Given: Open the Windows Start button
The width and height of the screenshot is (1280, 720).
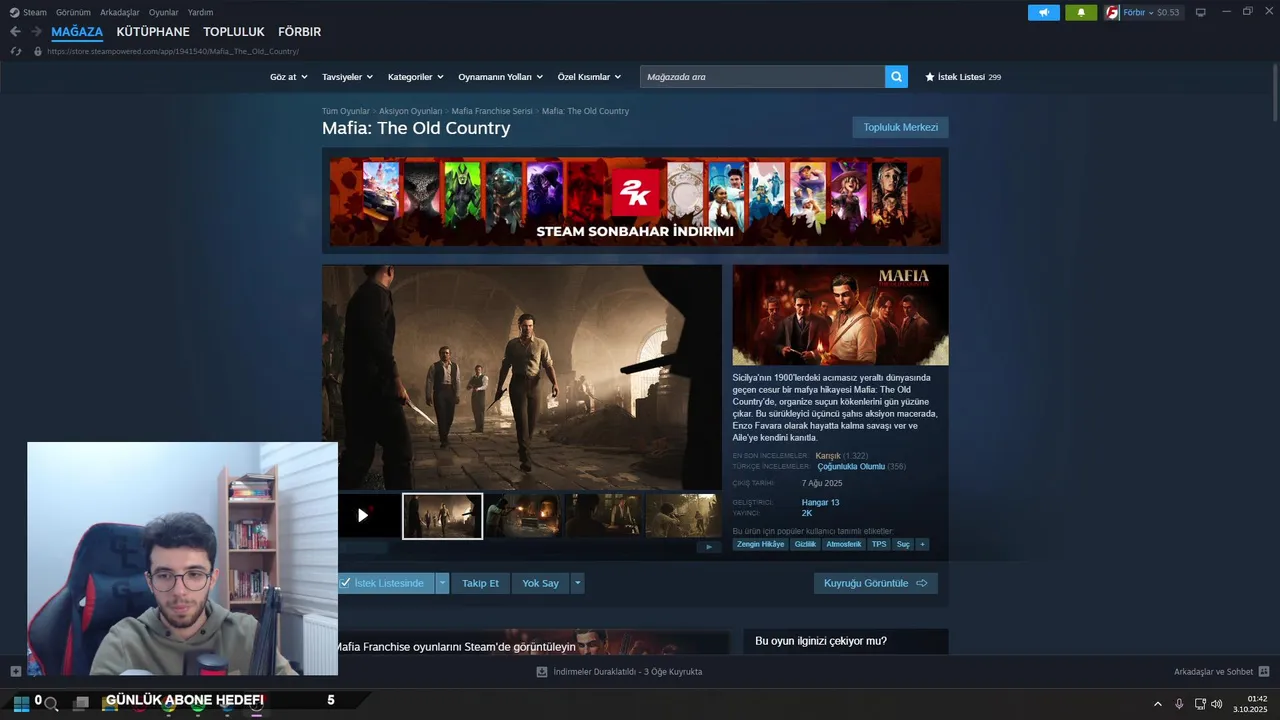Looking at the screenshot, I should click(21, 703).
